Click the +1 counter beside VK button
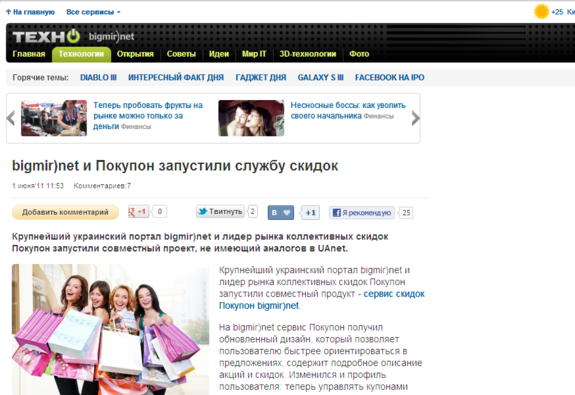This screenshot has width=575, height=395. pyautogui.click(x=310, y=213)
